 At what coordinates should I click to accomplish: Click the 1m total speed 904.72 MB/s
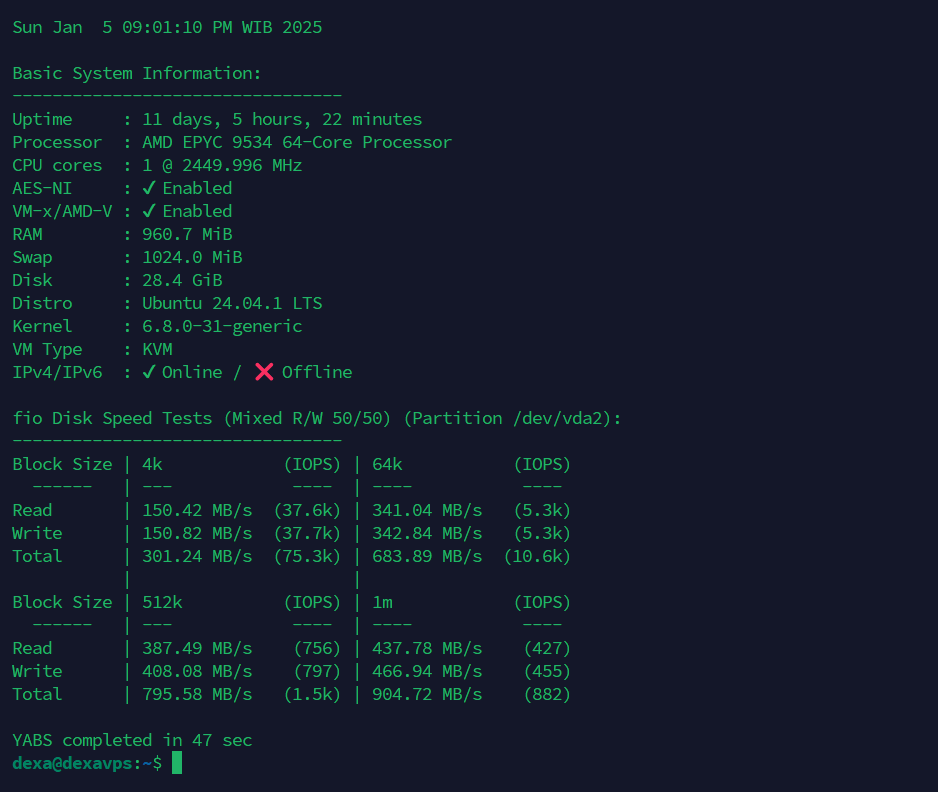coord(427,694)
